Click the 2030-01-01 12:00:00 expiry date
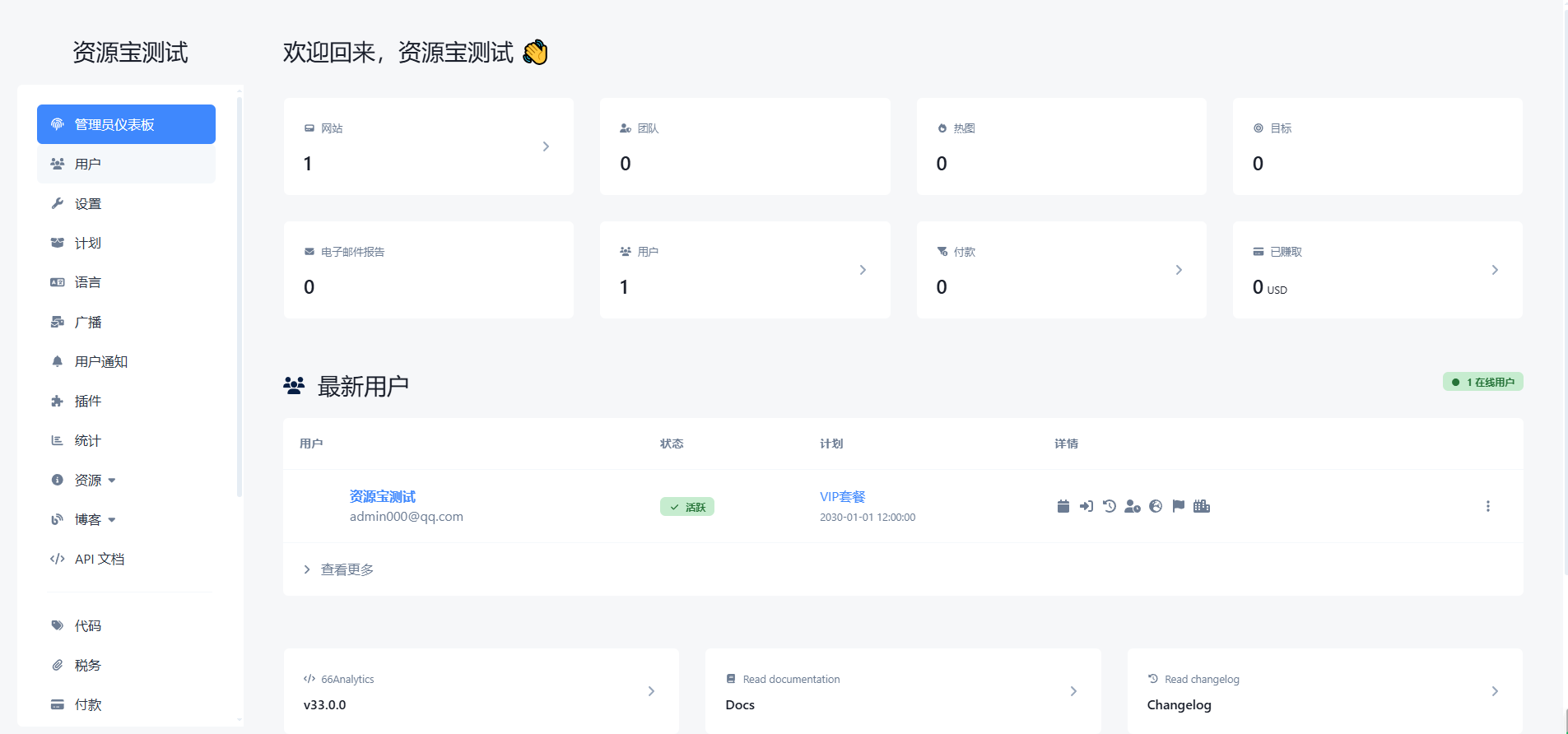 [868, 518]
